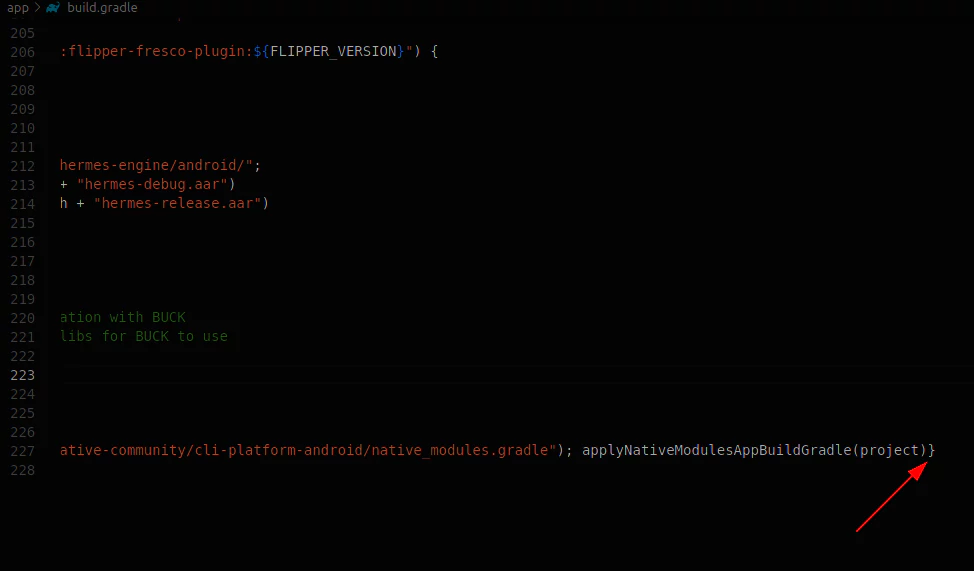Viewport: 974px width, 571px height.
Task: Click line number 212 in gutter
Action: [23, 166]
